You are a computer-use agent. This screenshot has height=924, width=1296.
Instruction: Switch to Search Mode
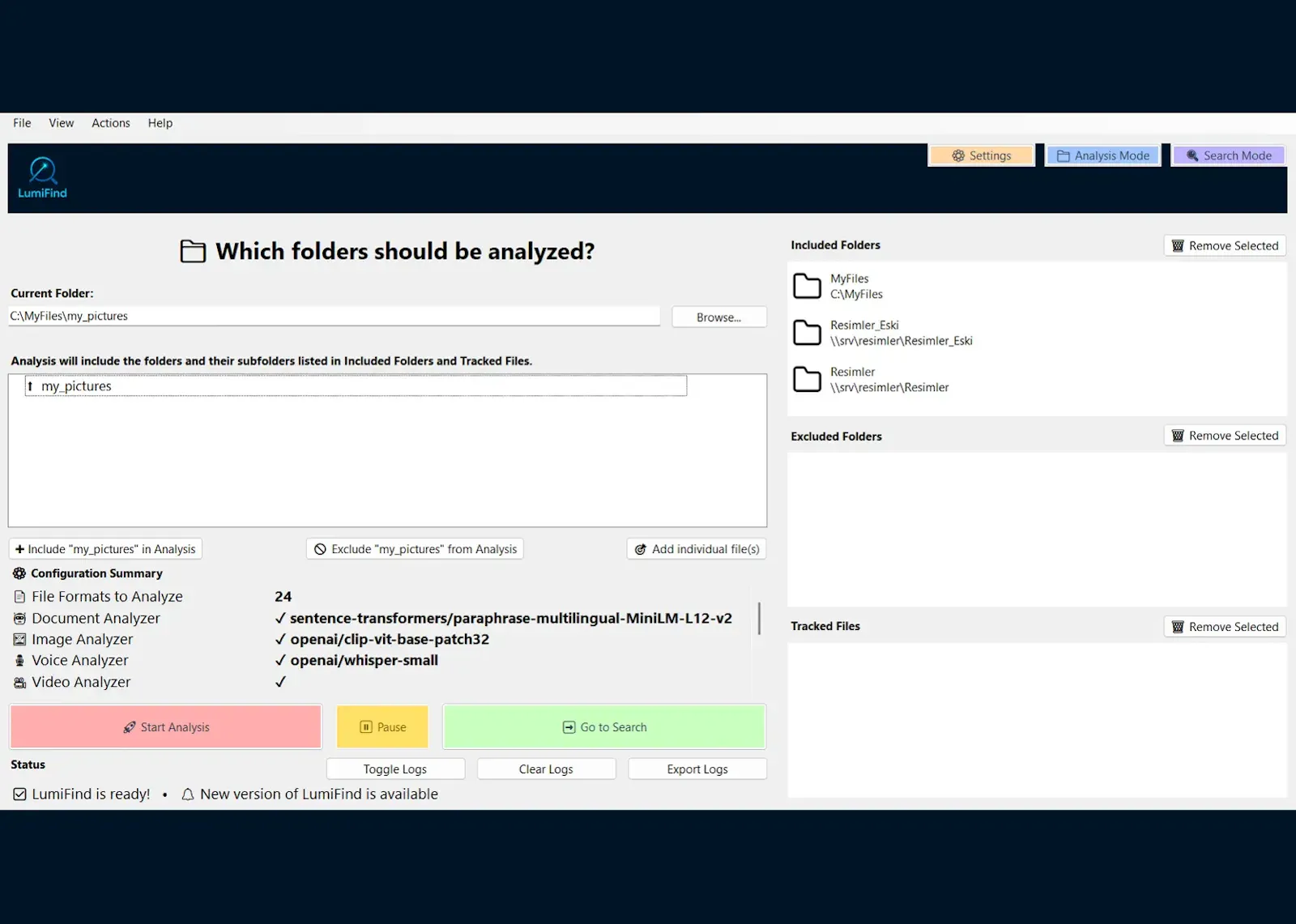[1229, 155]
